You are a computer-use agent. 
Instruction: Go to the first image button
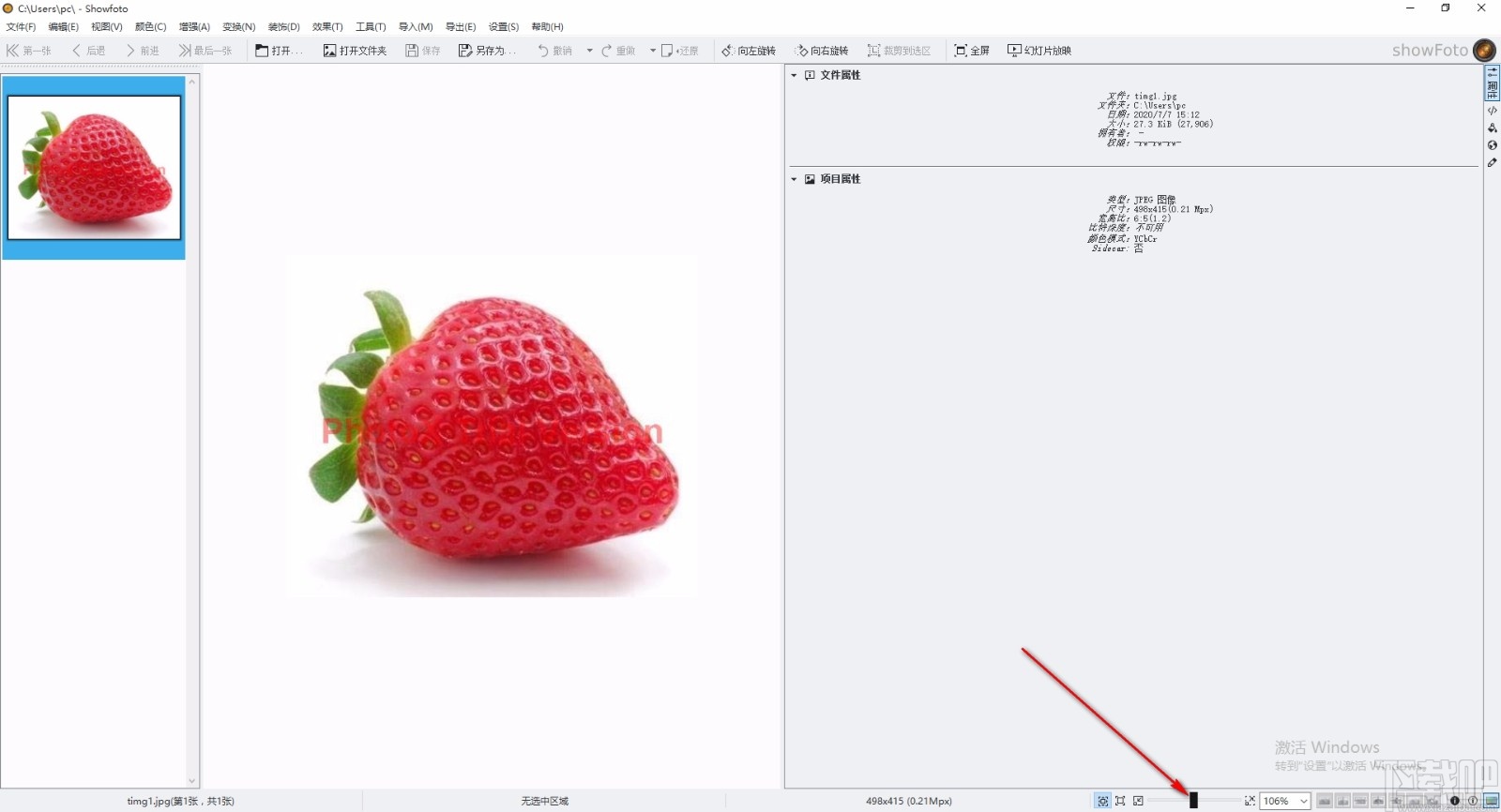click(29, 51)
